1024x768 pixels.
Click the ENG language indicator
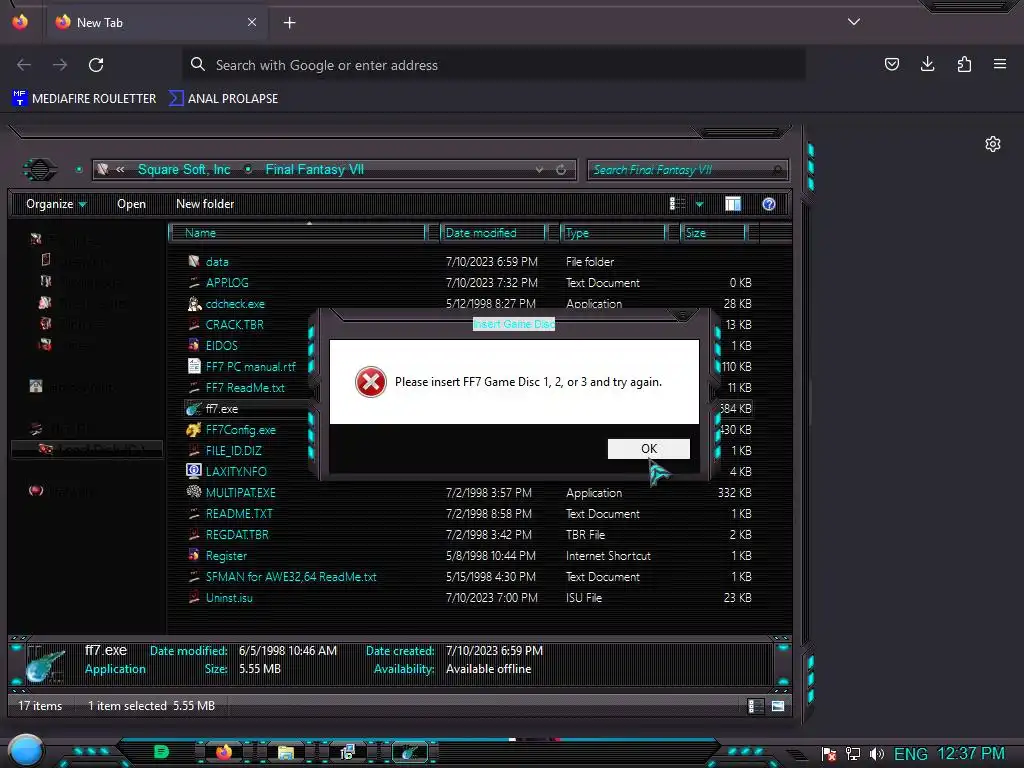click(x=910, y=754)
